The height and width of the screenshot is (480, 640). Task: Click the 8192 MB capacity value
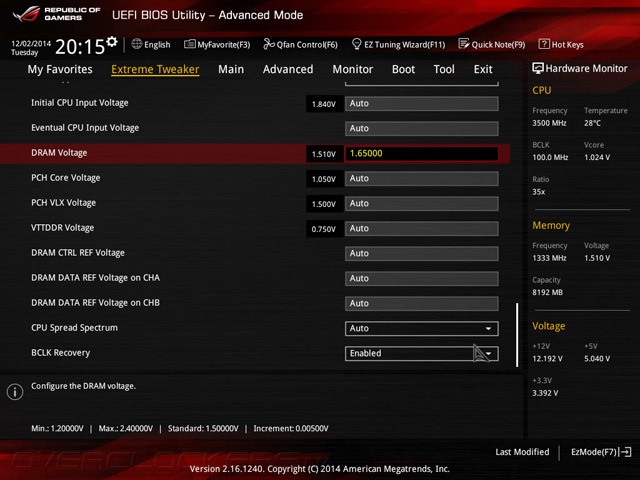[x=547, y=293]
